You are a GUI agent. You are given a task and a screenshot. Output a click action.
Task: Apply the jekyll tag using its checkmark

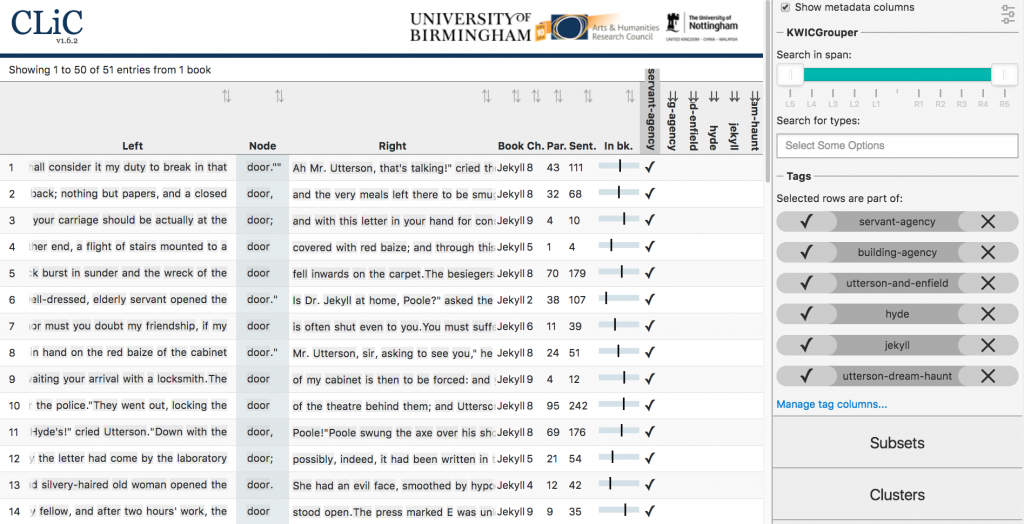[x=806, y=345]
